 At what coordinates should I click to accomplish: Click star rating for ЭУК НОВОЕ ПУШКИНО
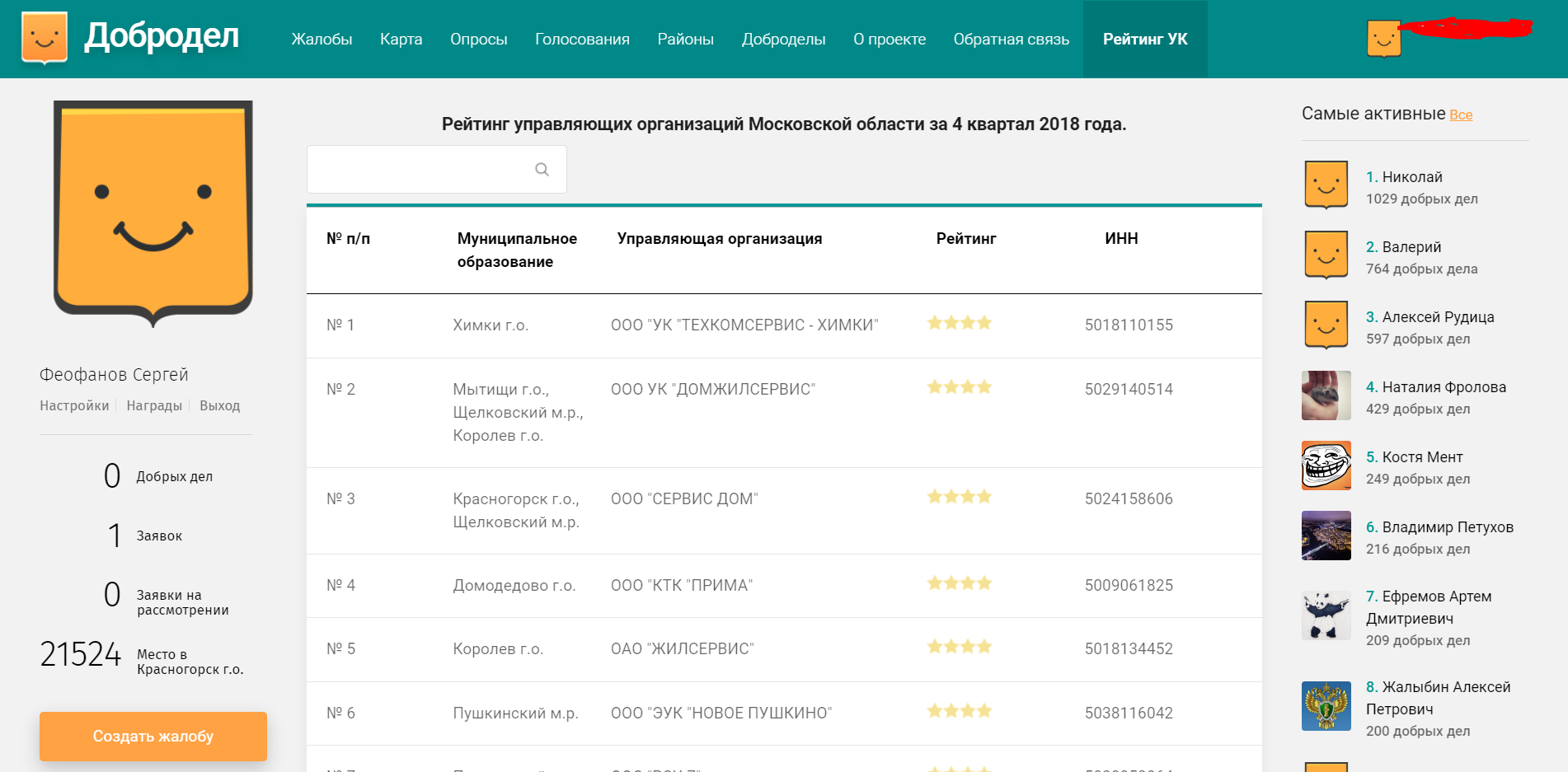[x=960, y=711]
